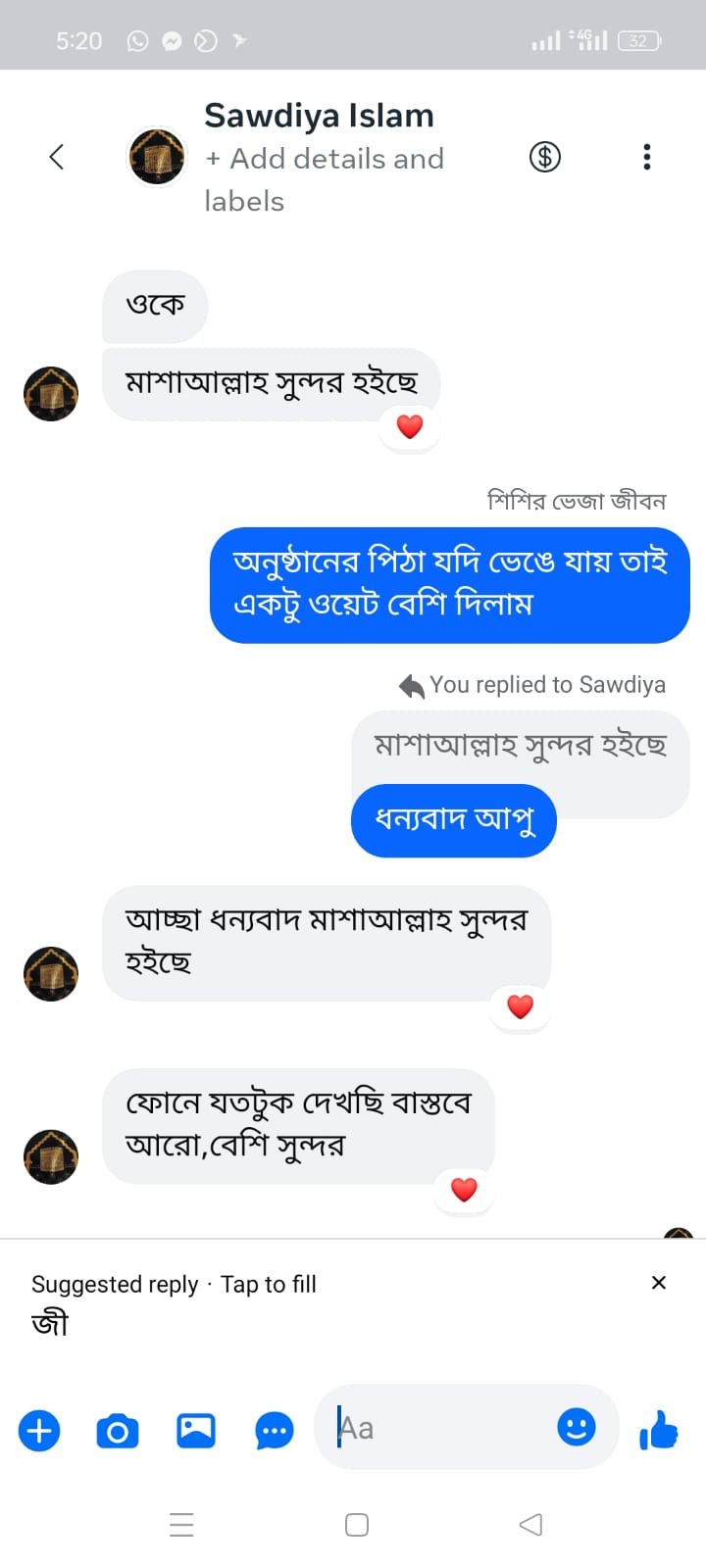Tap the heart reaction on "মাশাআল্লাহ সুন্দর হইছে"
The height and width of the screenshot is (1568, 706).
(x=410, y=426)
